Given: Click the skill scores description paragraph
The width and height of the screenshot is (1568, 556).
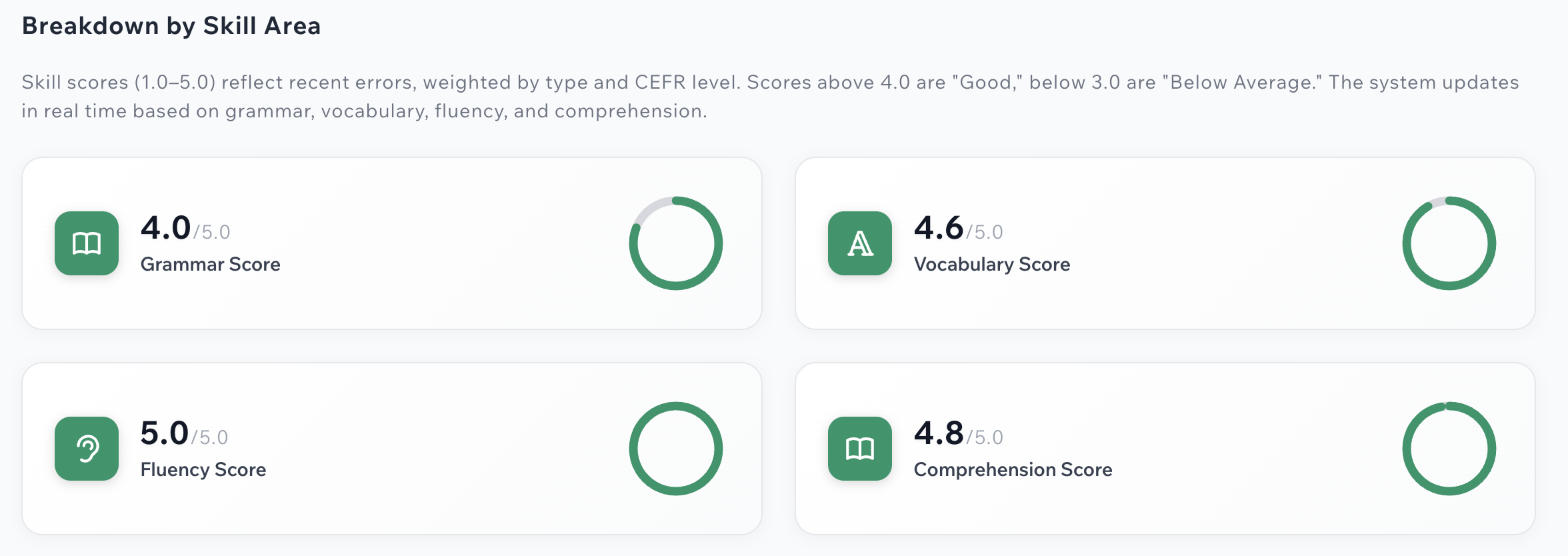Looking at the screenshot, I should click(x=770, y=97).
